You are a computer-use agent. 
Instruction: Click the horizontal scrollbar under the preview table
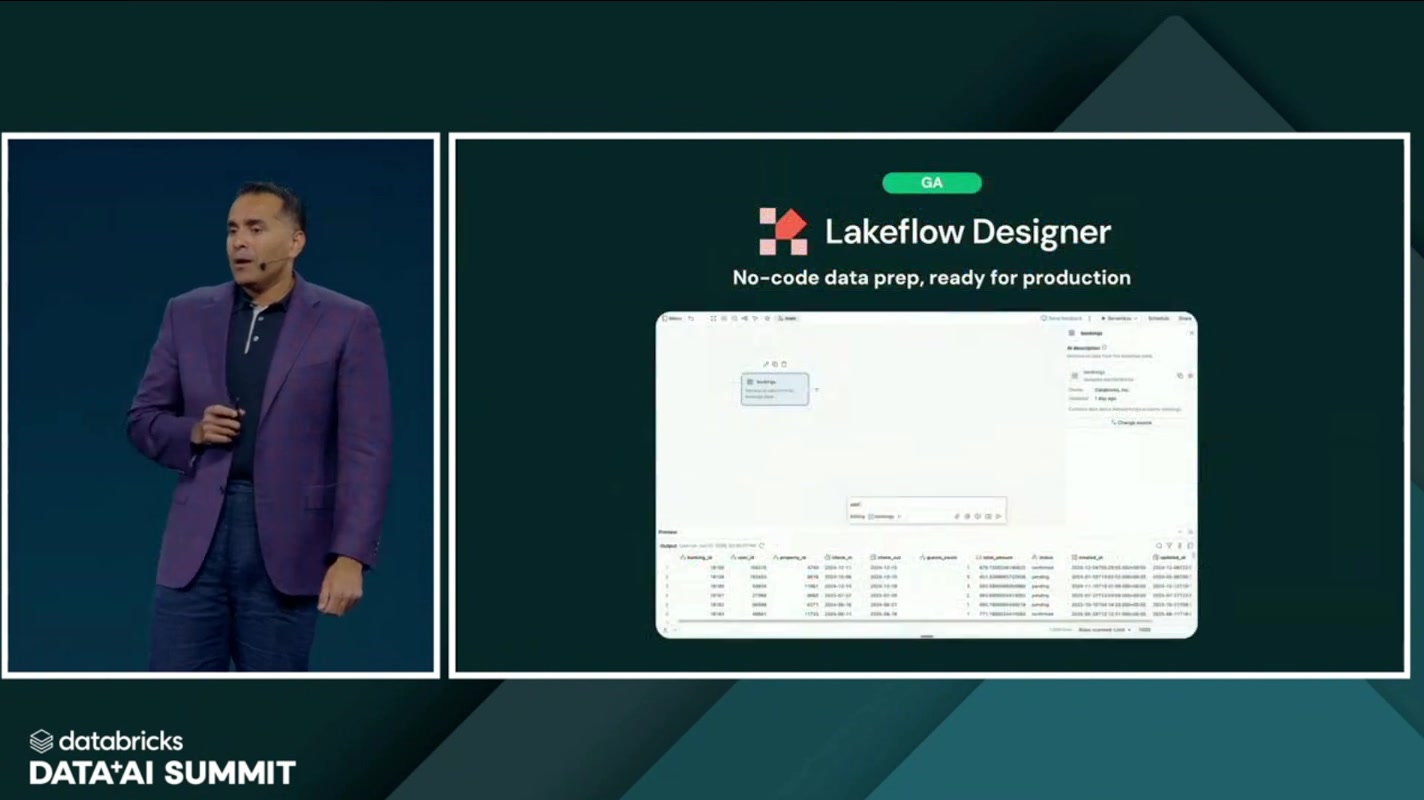(915, 621)
